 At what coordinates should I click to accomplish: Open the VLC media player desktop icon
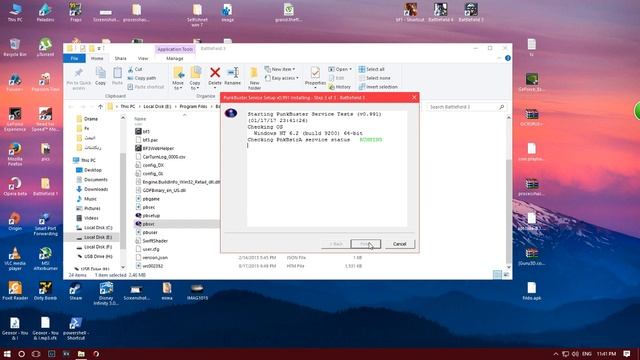click(15, 259)
